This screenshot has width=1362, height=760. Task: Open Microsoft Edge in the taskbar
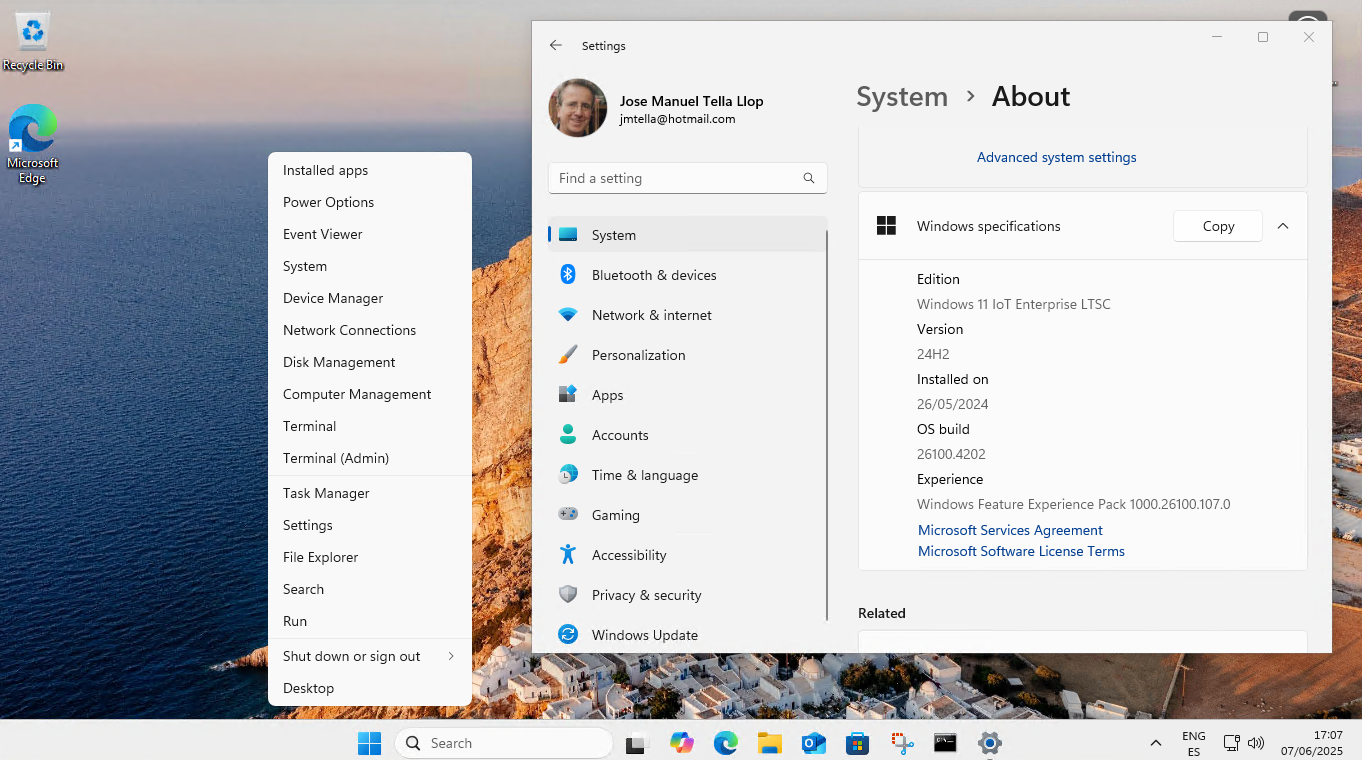[726, 743]
